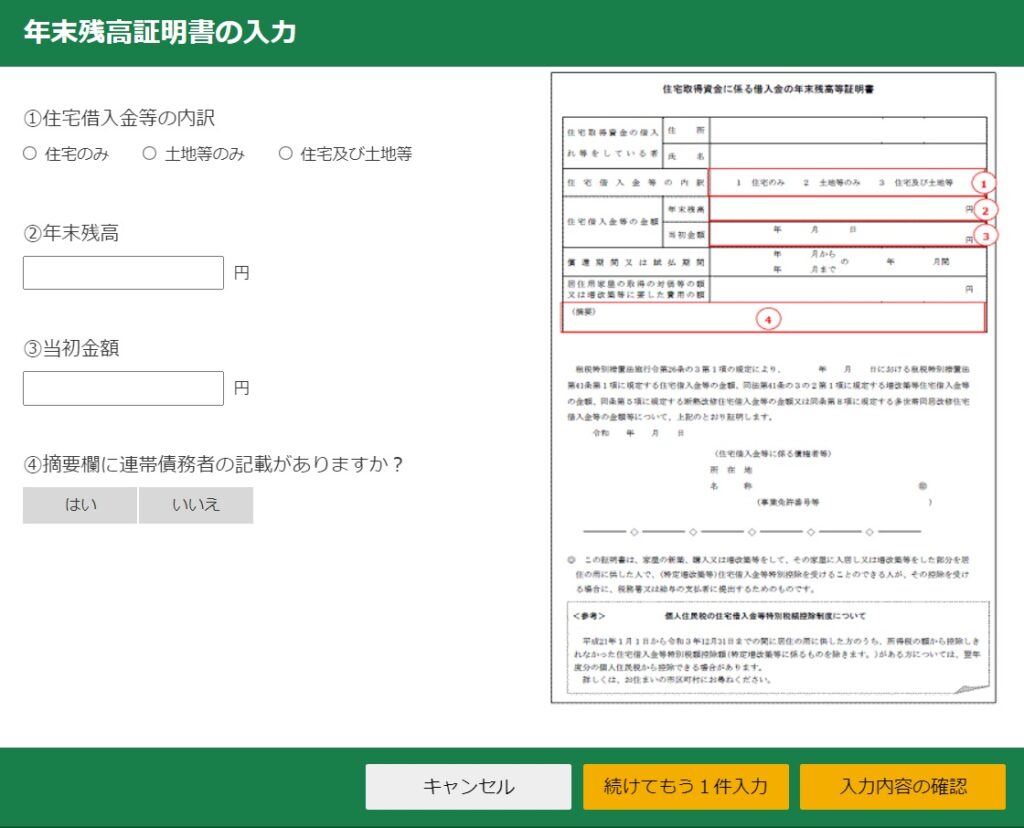
Task: Click 入力内容の確認 button
Action: (x=903, y=786)
